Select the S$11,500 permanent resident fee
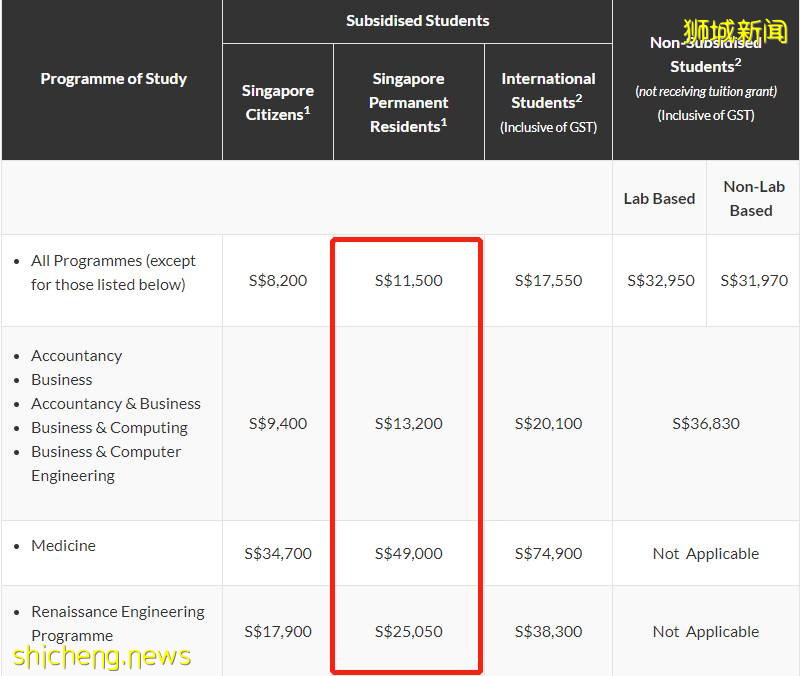The image size is (803, 676). coord(408,280)
